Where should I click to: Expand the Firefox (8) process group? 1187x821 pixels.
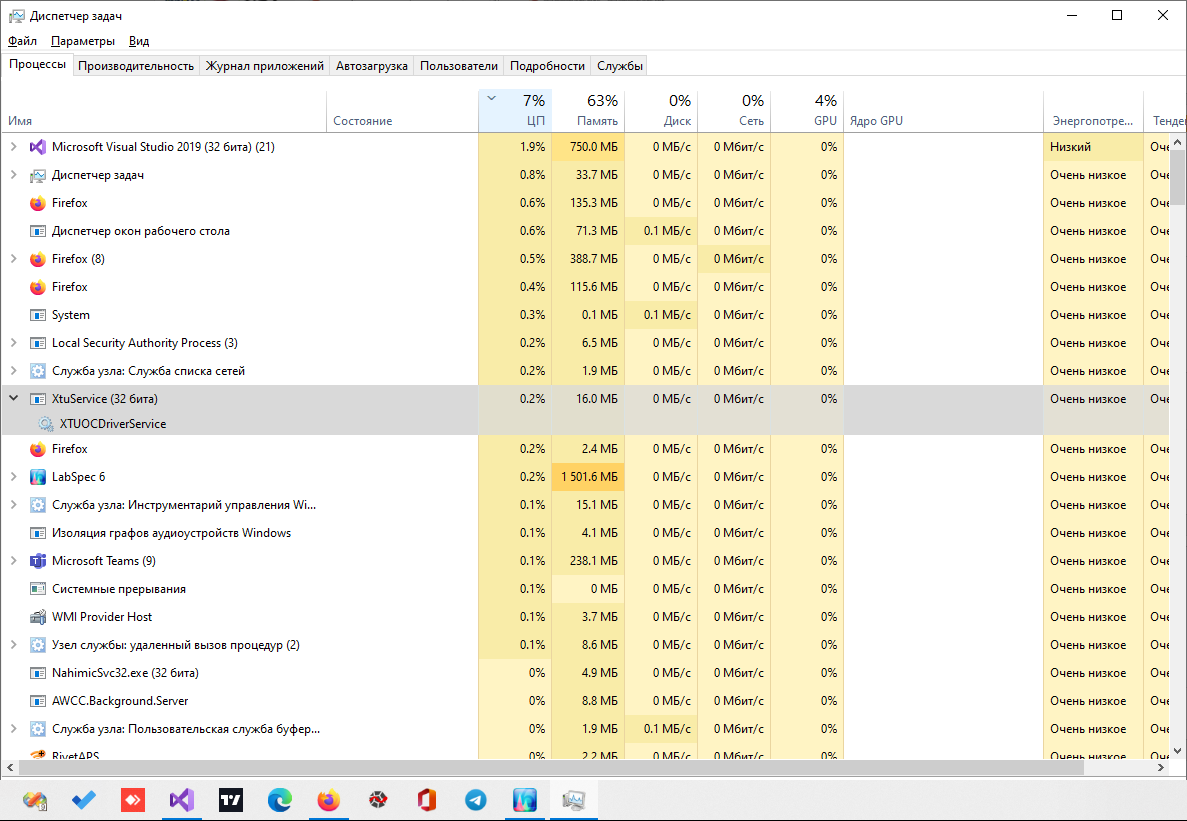point(13,259)
